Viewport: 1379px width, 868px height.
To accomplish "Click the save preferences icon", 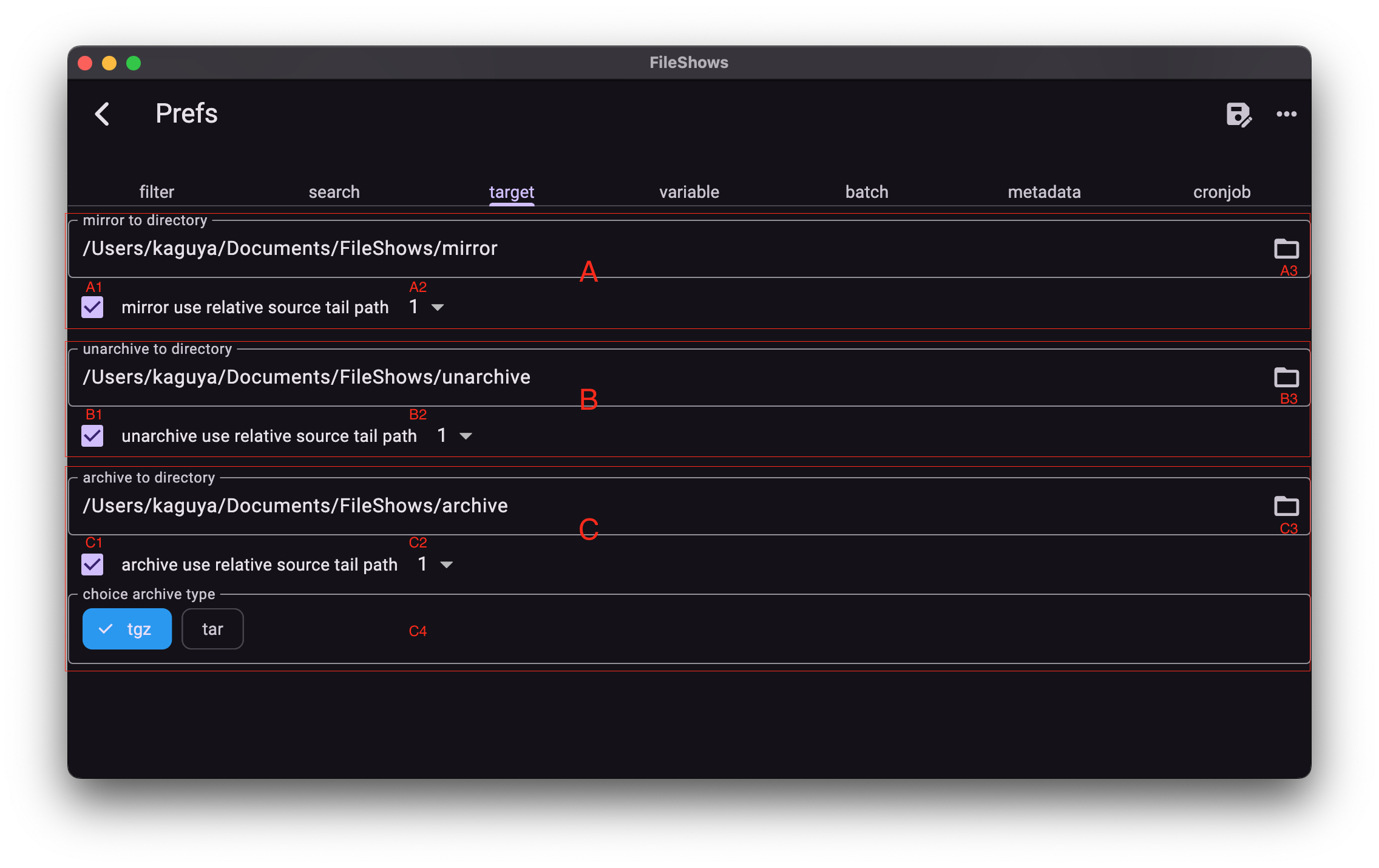I will coord(1238,115).
